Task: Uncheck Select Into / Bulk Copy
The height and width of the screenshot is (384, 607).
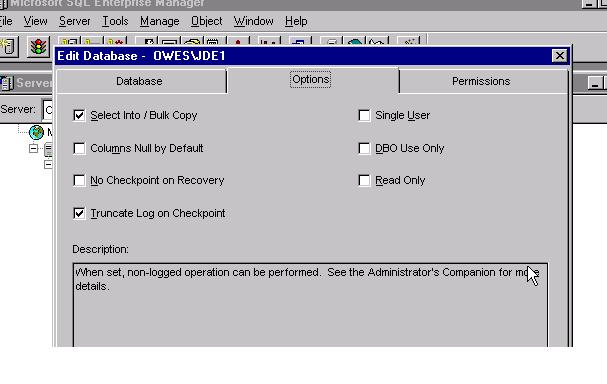Action: (x=79, y=115)
